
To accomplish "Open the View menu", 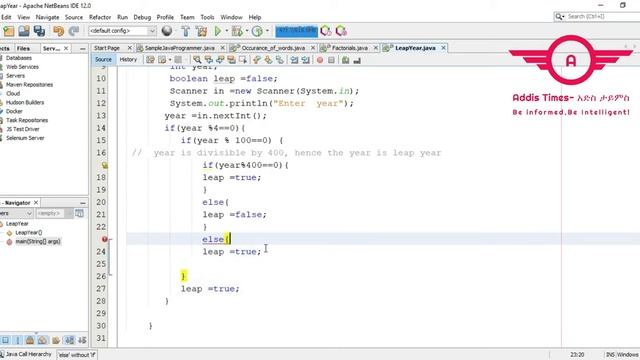I will point(24,17).
